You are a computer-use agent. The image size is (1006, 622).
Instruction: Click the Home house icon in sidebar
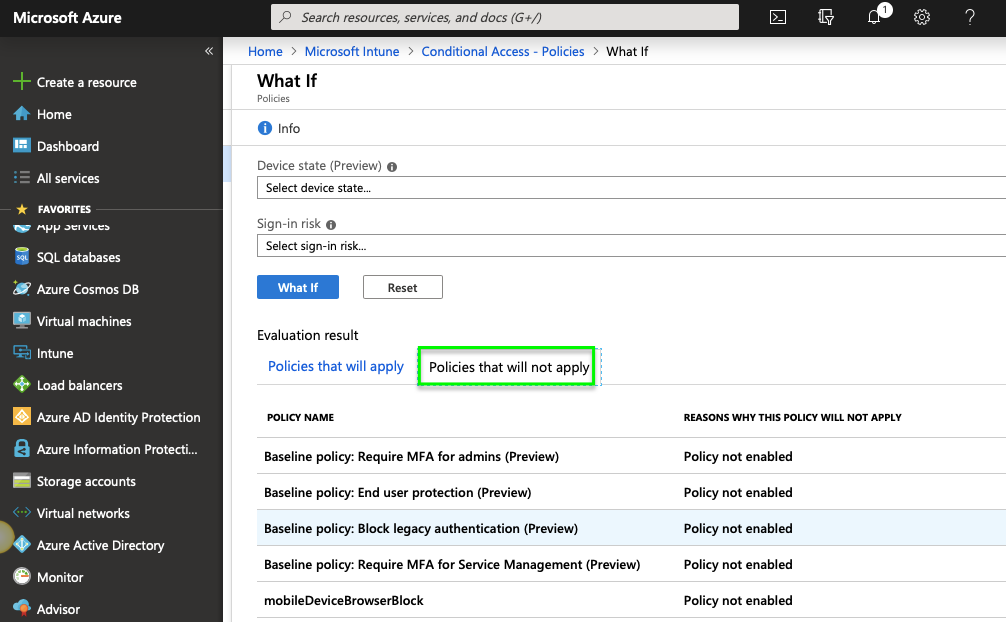click(x=22, y=114)
